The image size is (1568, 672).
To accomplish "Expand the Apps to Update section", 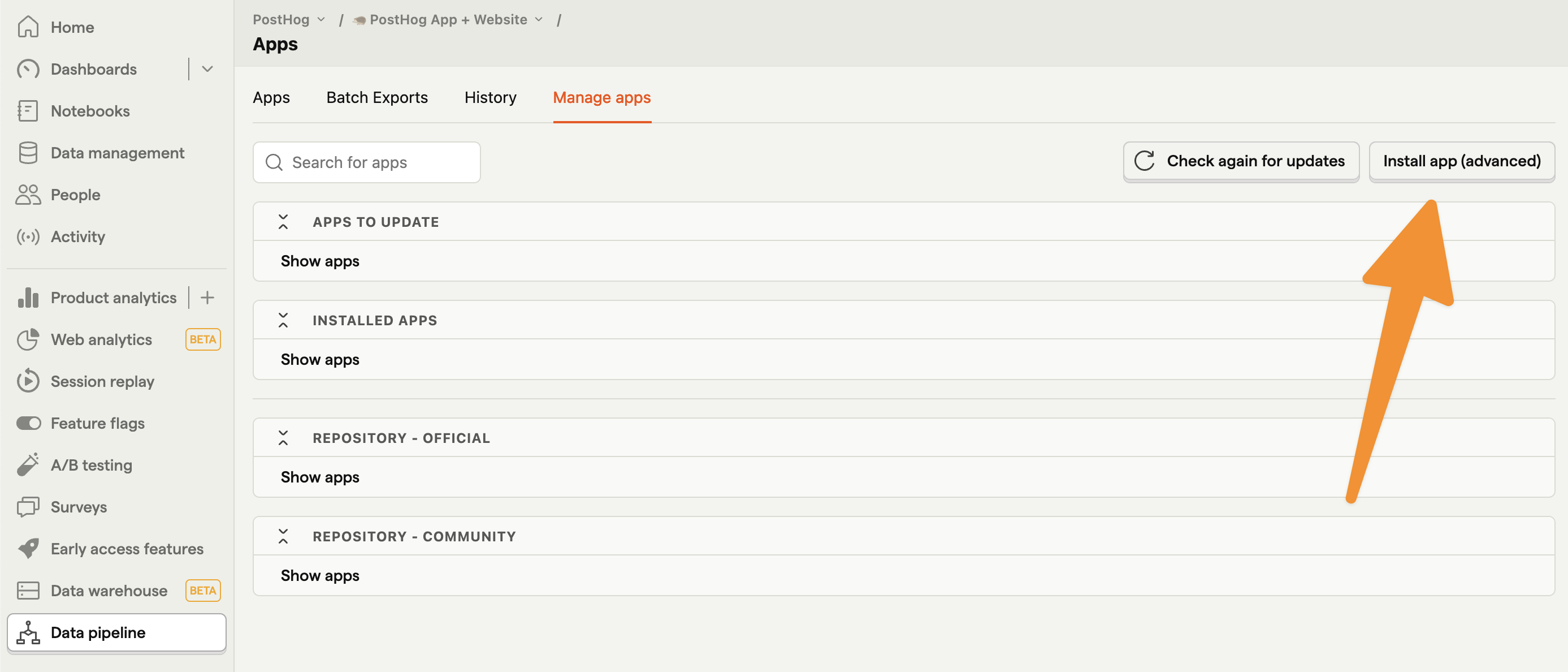I will point(283,221).
